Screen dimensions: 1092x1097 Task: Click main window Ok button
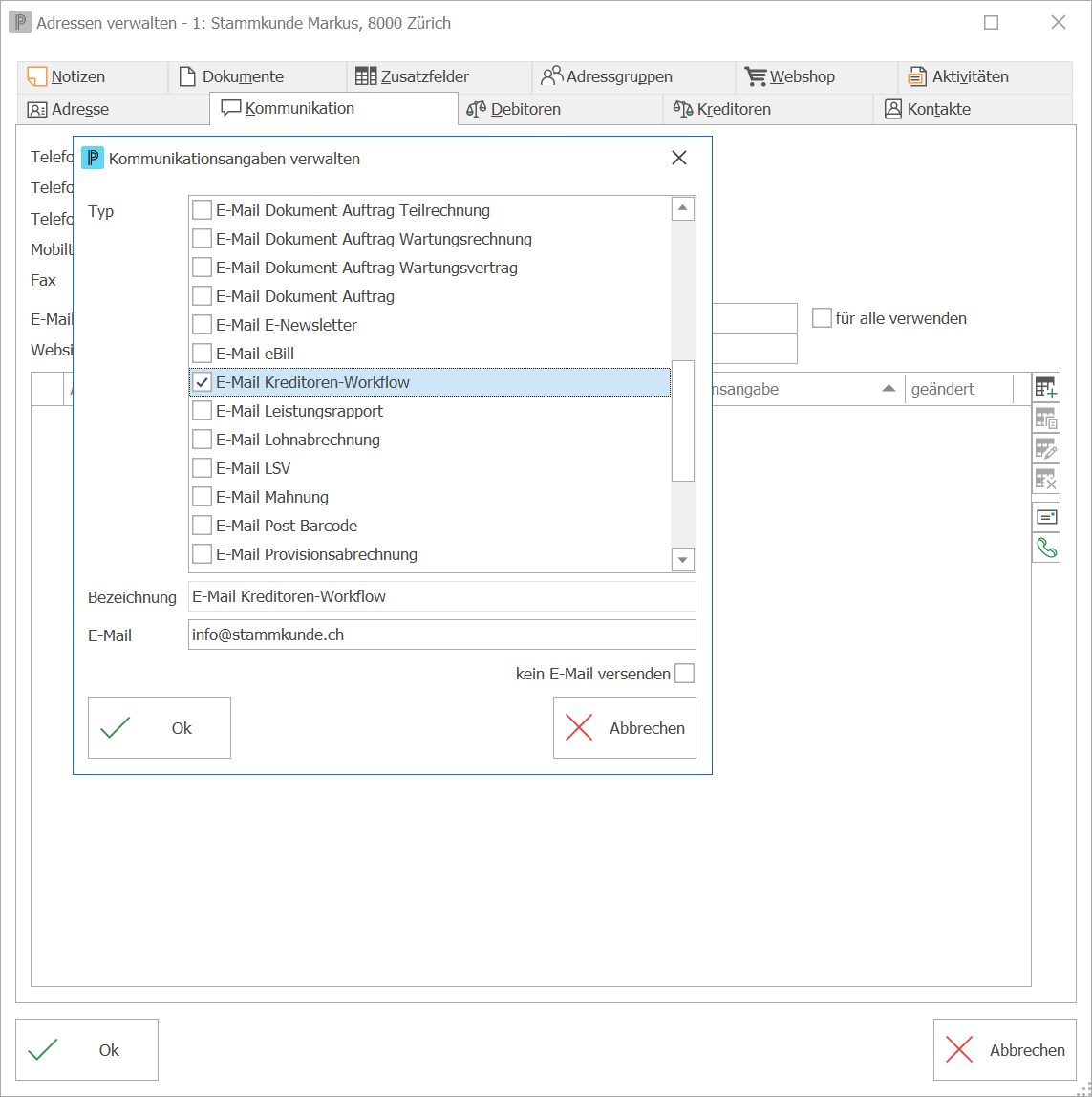87,1049
